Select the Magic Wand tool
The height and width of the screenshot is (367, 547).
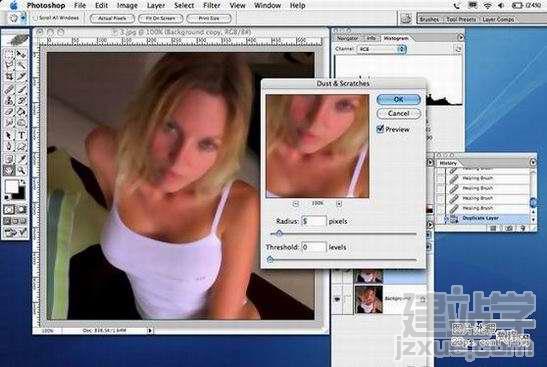point(22,65)
